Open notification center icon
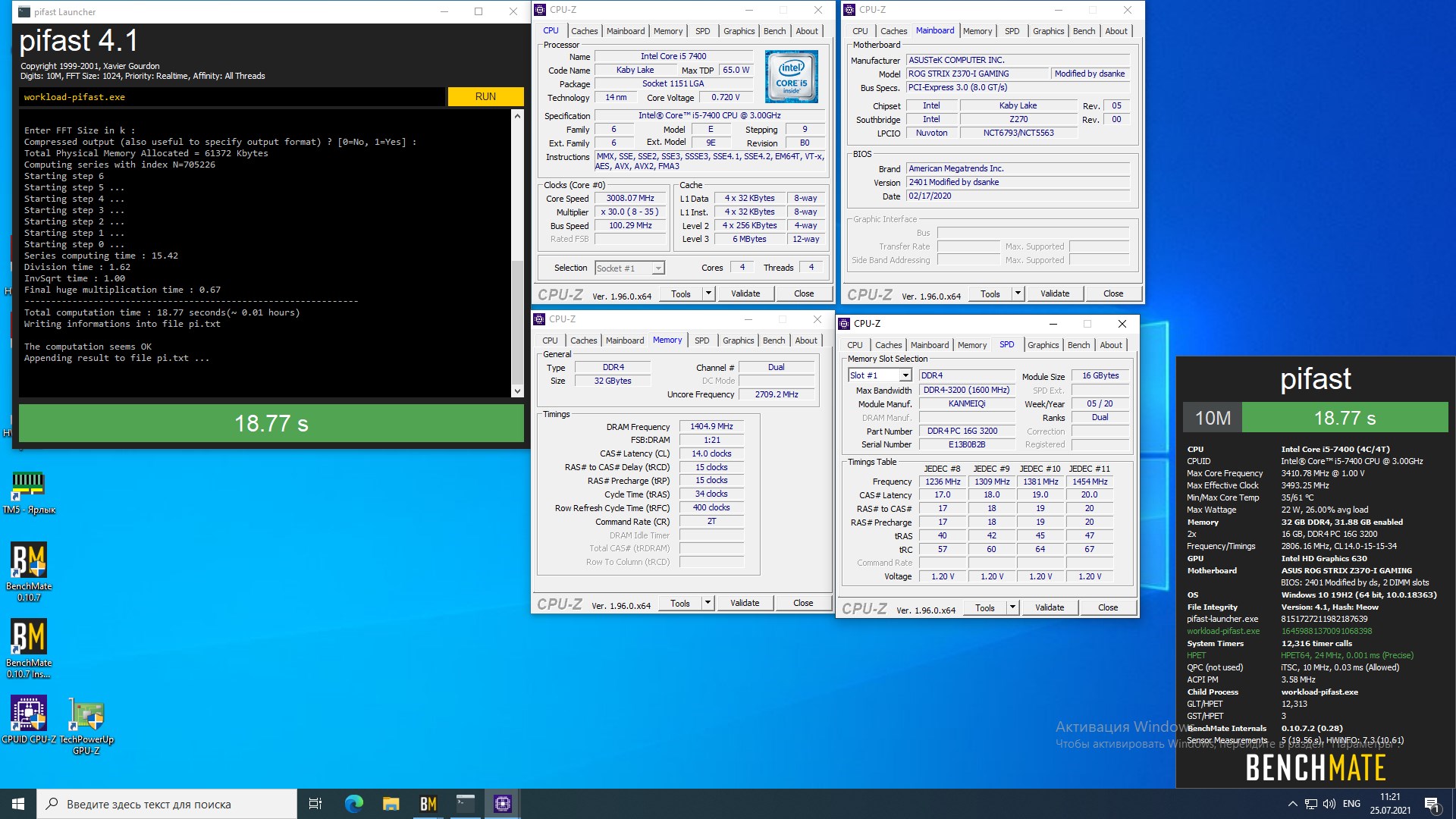The width and height of the screenshot is (1456, 819). (1432, 804)
